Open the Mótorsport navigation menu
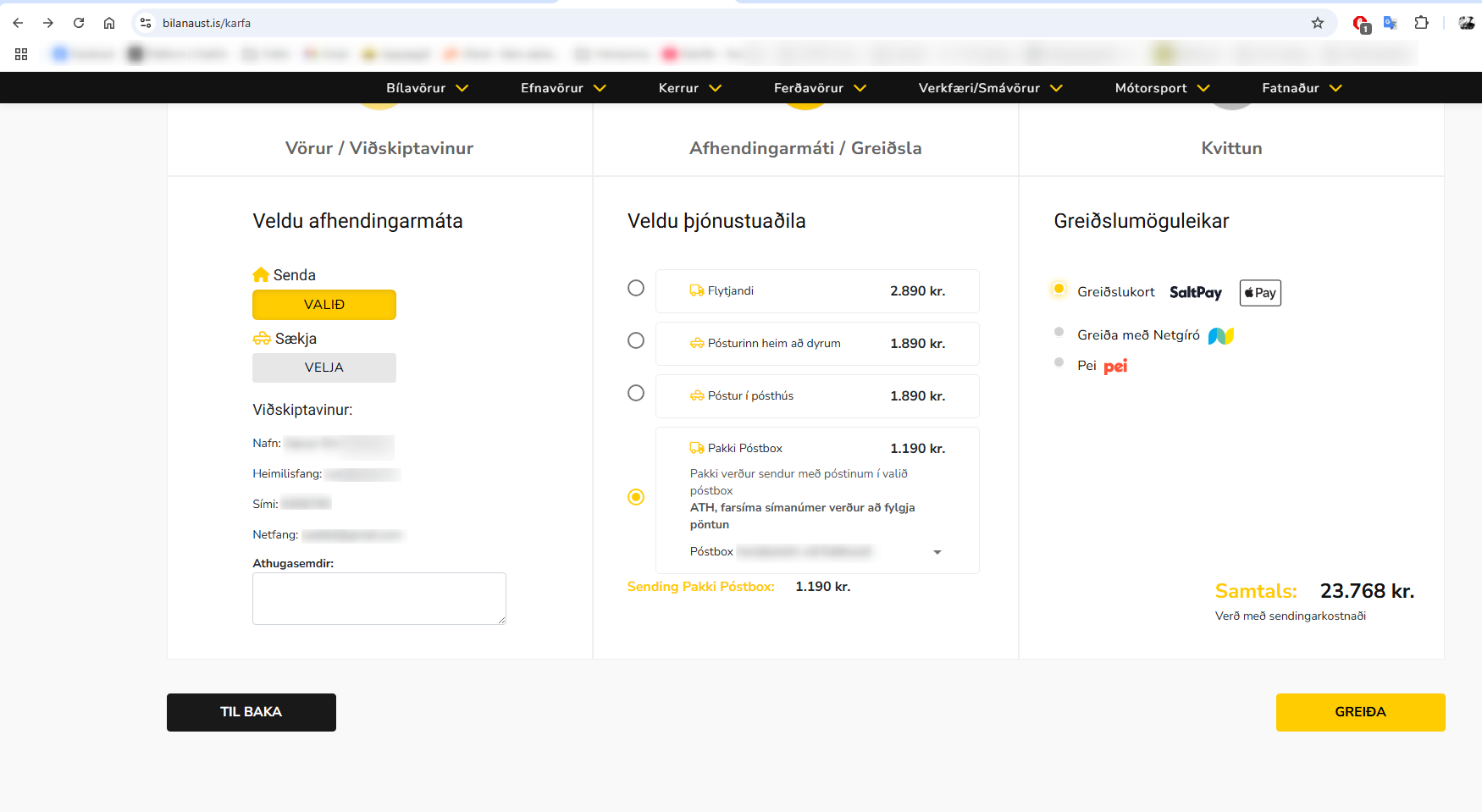The width and height of the screenshot is (1482, 812). [1162, 88]
